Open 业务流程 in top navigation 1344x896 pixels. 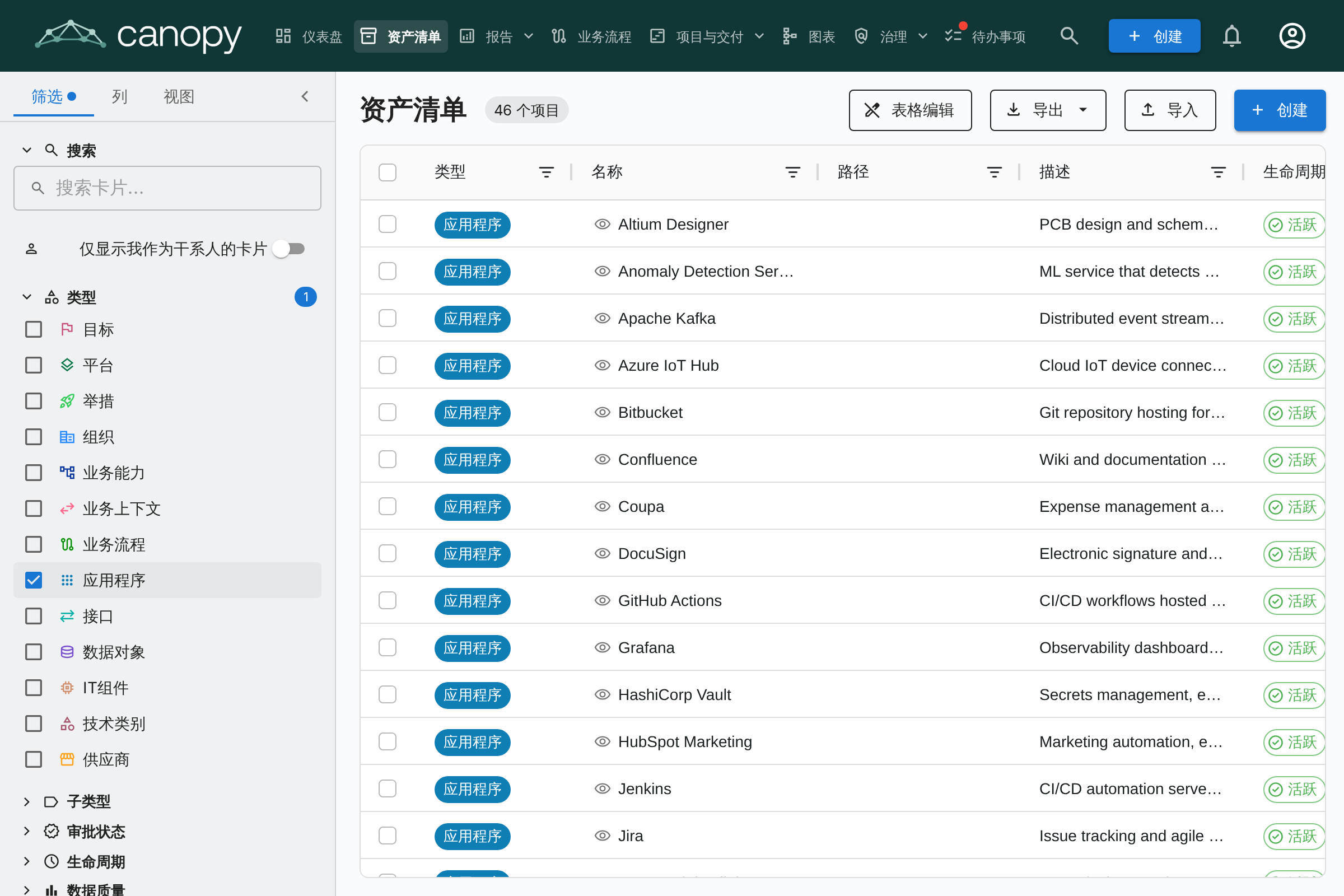[591, 36]
